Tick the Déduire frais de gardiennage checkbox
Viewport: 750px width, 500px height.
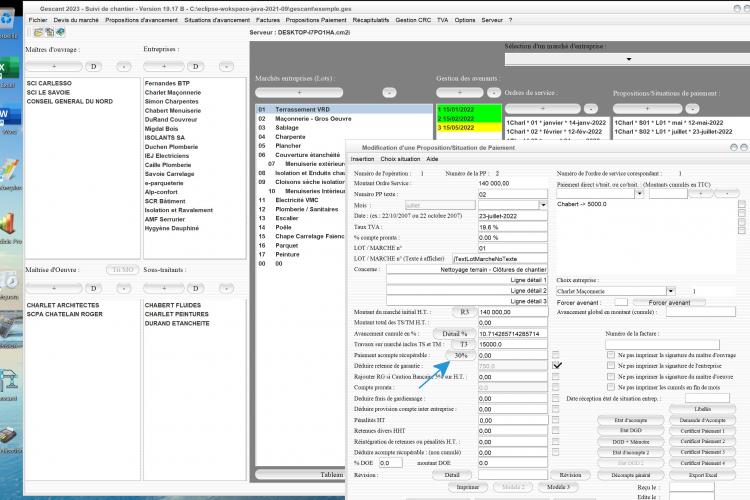(x=555, y=398)
